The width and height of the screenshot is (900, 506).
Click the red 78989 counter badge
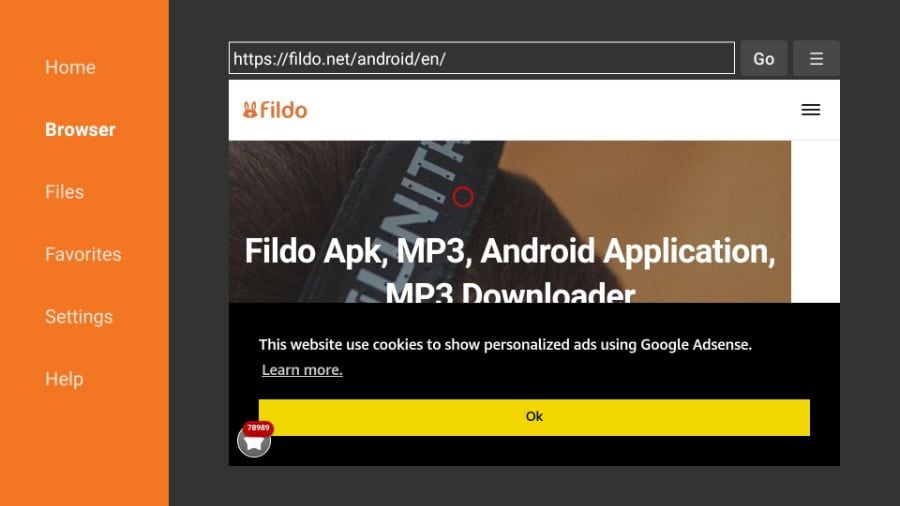258,428
